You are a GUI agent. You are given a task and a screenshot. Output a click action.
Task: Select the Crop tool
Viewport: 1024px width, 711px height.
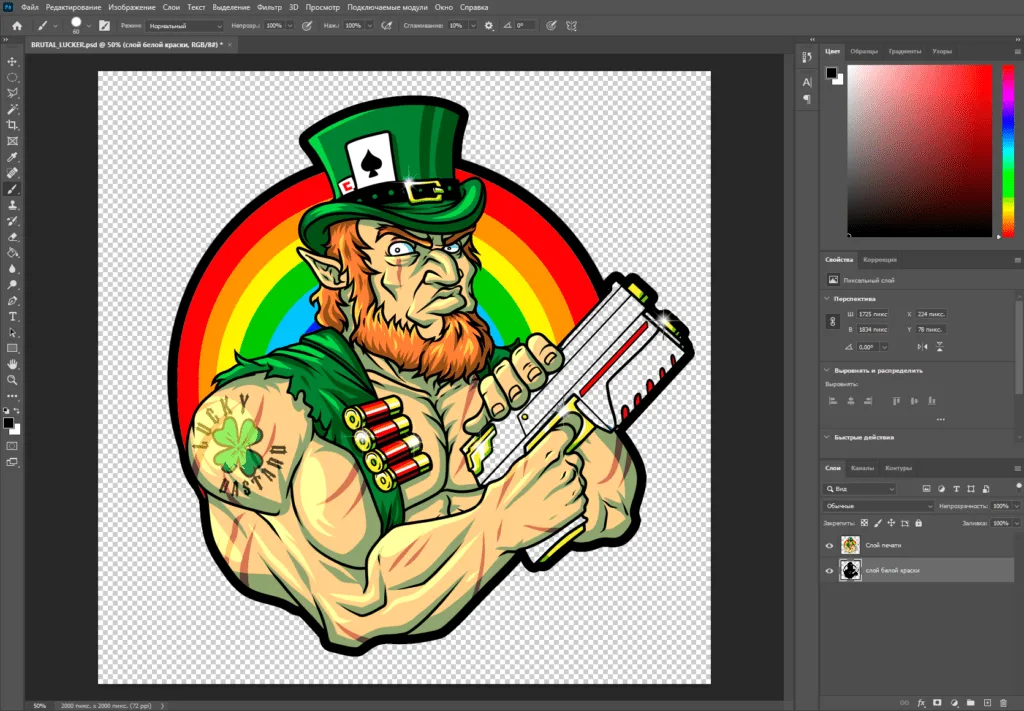click(x=13, y=125)
